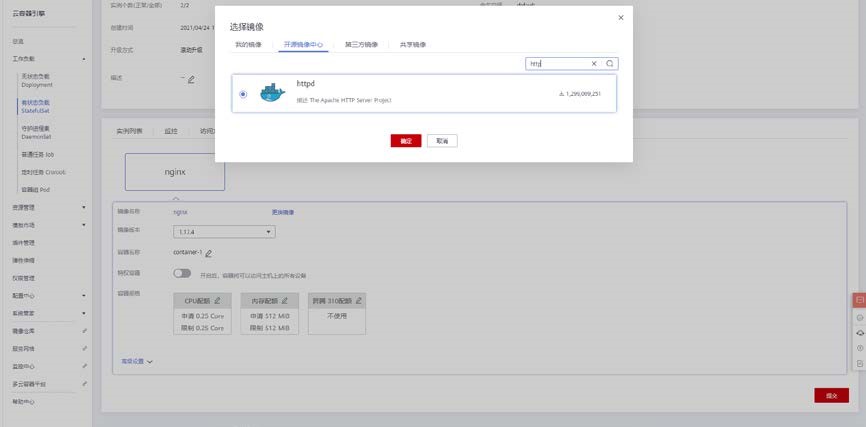Open 弹性伸缩 in the sidebar
866x427 pixels.
click(24, 260)
